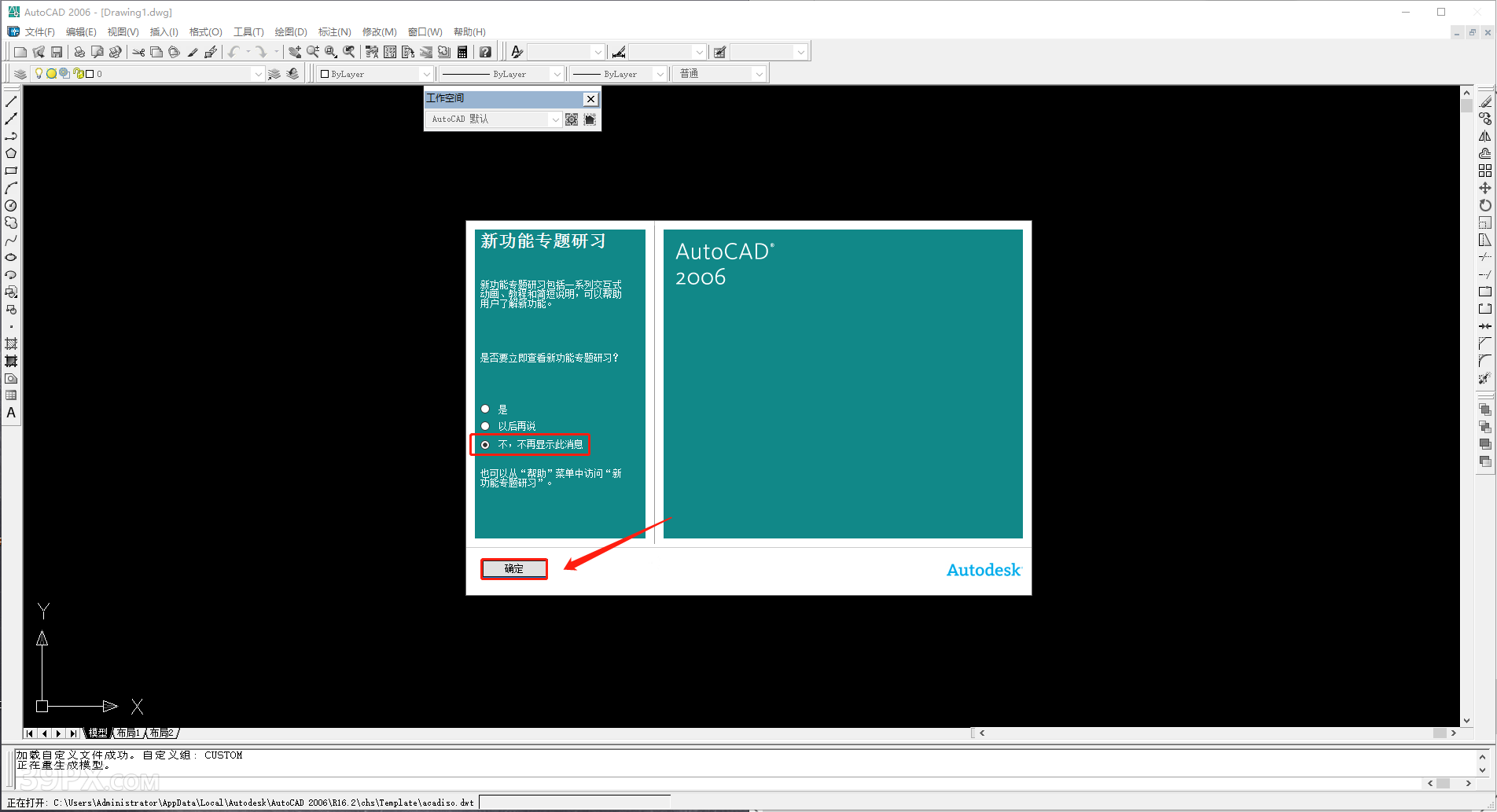
Task: Open the QuickCalc calculator
Action: click(462, 52)
